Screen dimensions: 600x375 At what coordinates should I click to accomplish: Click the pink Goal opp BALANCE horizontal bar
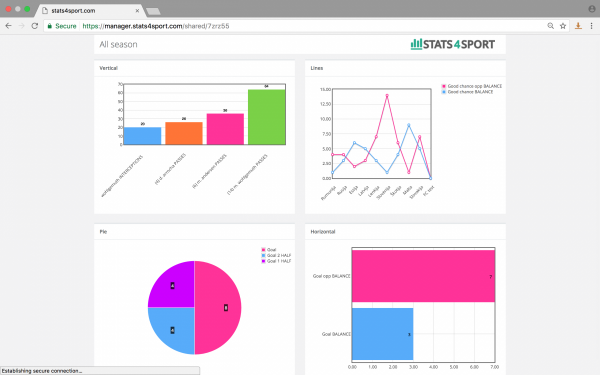pos(423,276)
